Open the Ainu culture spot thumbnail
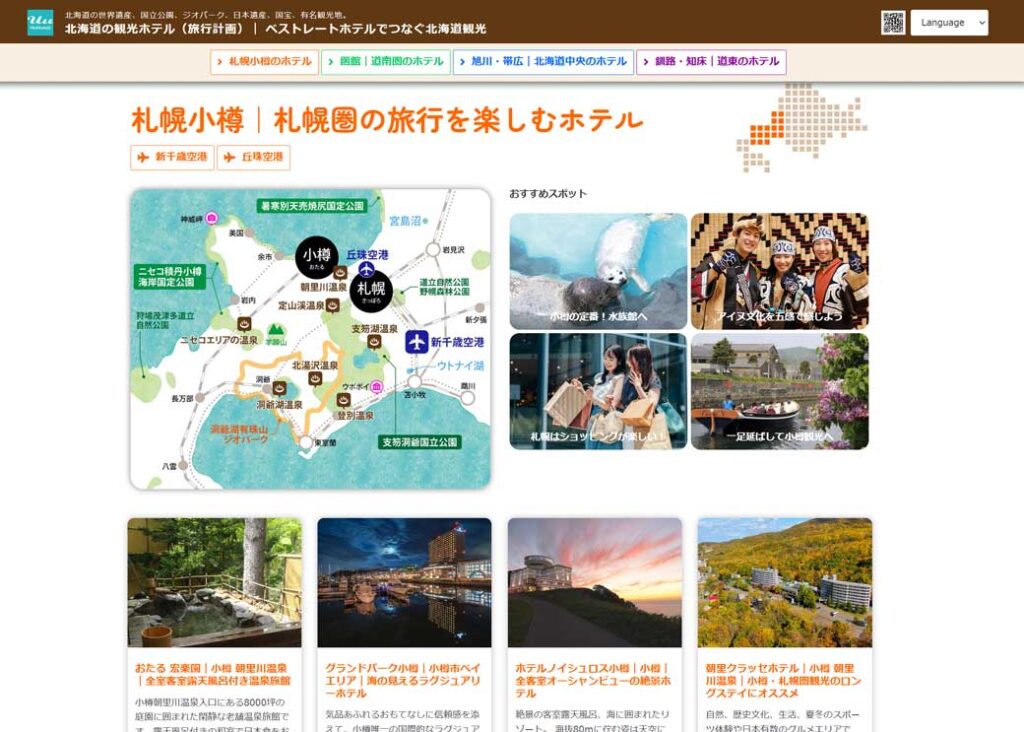Image resolution: width=1024 pixels, height=732 pixels. [779, 271]
